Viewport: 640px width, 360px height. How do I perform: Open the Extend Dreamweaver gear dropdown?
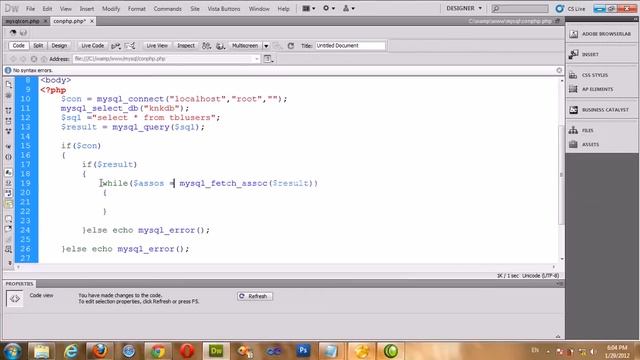click(x=329, y=8)
